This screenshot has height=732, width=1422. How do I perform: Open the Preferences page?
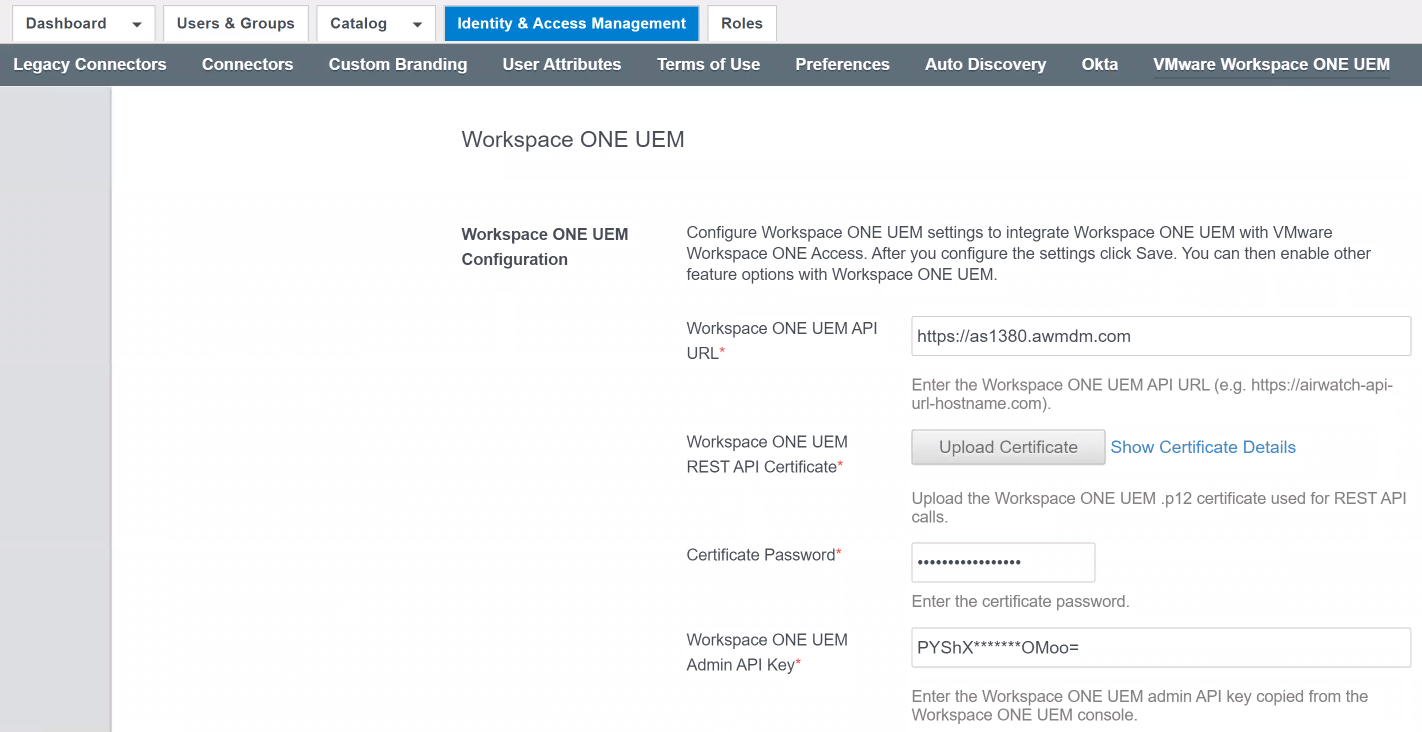click(x=842, y=64)
